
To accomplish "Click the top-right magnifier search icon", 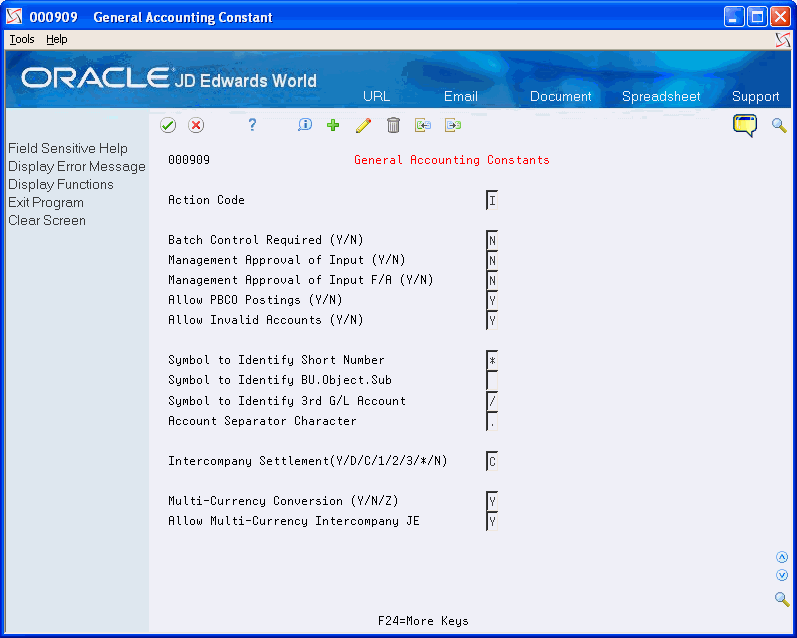I will pos(779,125).
